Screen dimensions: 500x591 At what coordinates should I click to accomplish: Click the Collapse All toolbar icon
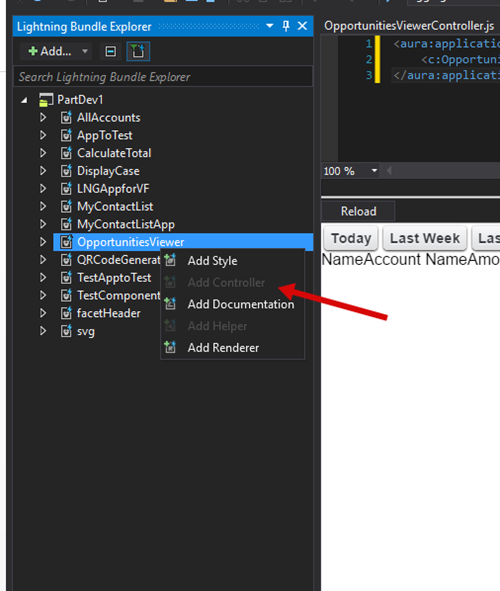click(110, 51)
